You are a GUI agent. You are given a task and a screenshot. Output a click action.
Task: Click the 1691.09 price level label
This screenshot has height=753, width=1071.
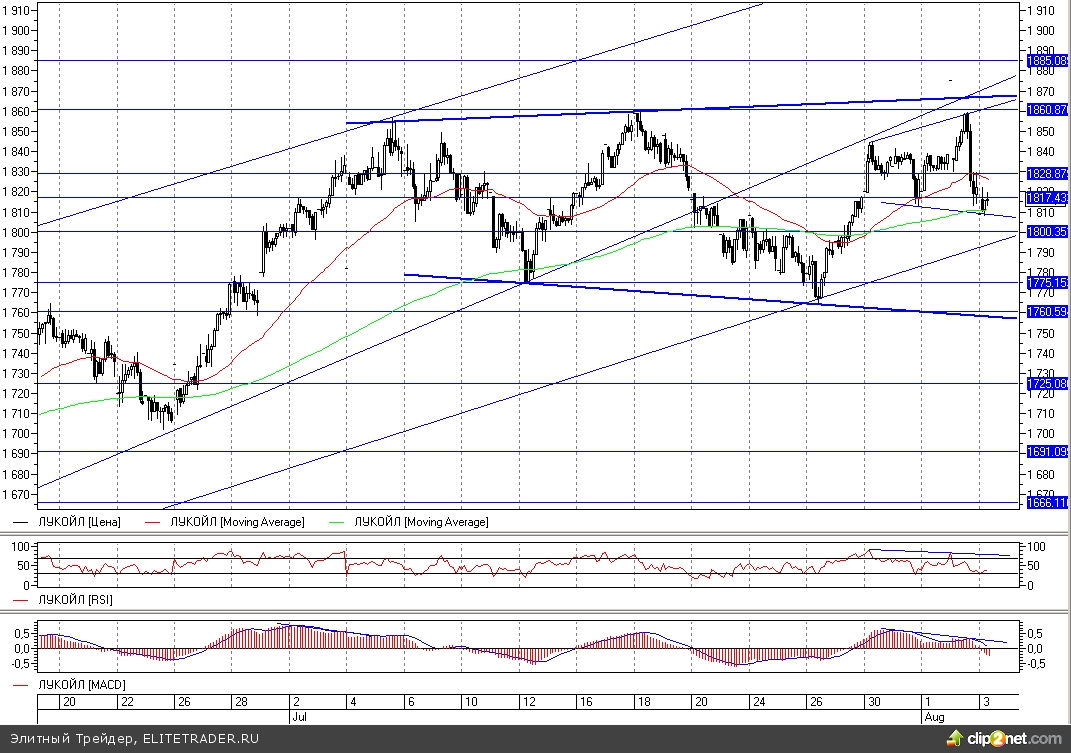[x=1047, y=452]
